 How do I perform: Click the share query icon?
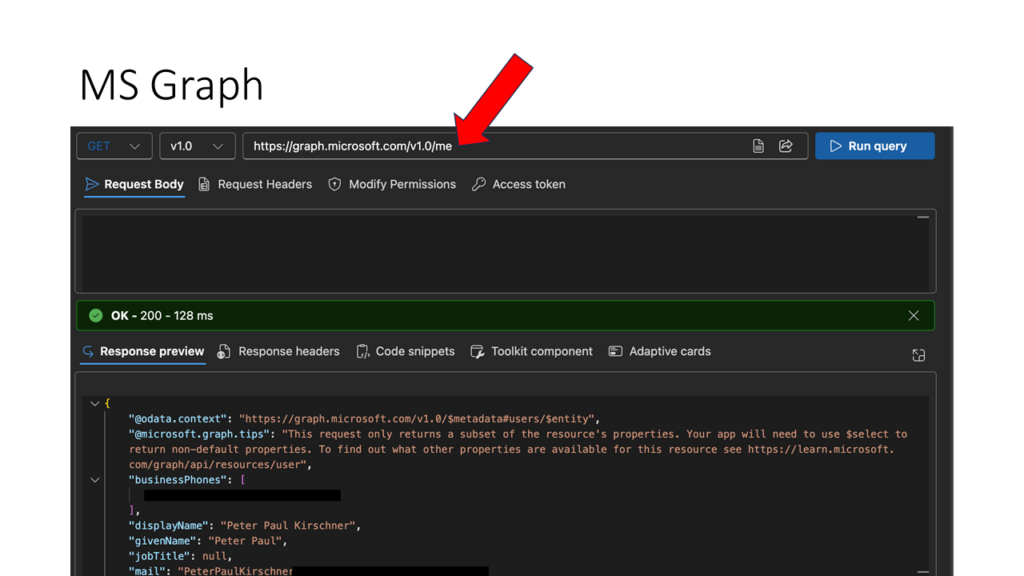pyautogui.click(x=786, y=146)
